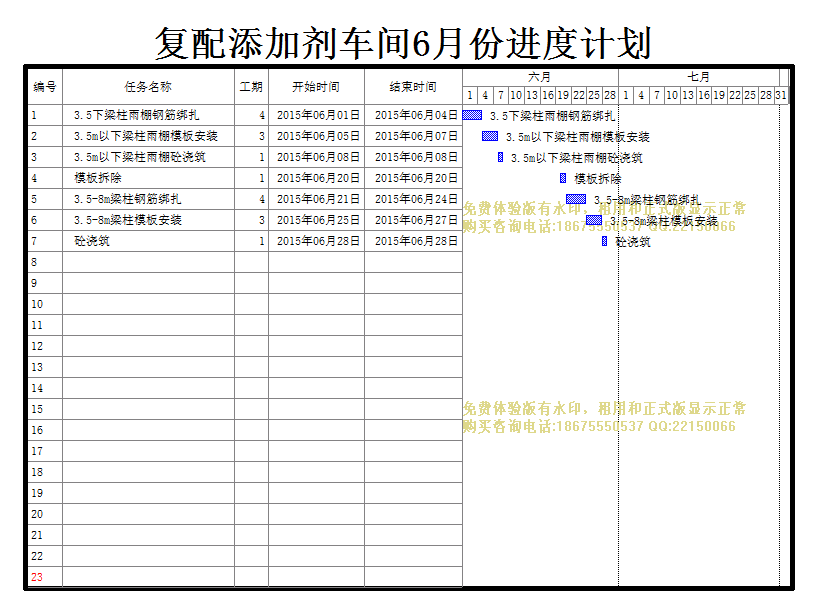
Task: Click the Gantt label 砼浇筑 beside row 7 bar
Action: click(x=633, y=242)
